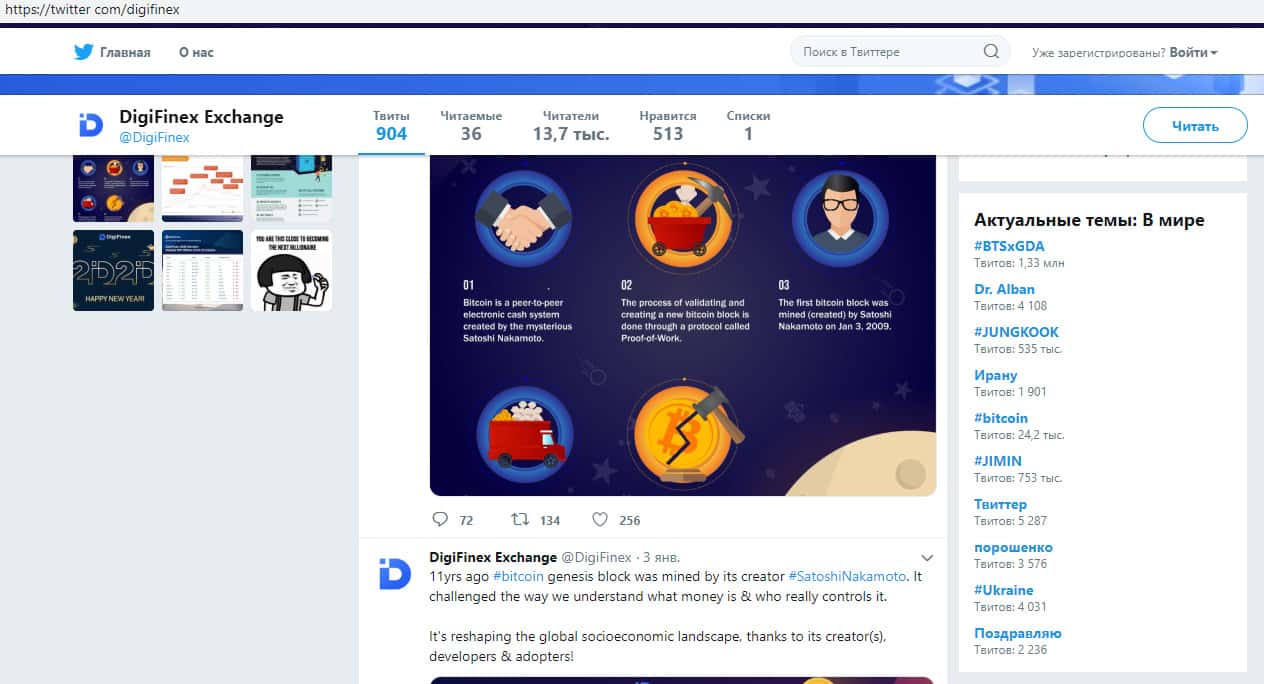
Task: Select the Нравится 513 tab
Action: [x=668, y=125]
